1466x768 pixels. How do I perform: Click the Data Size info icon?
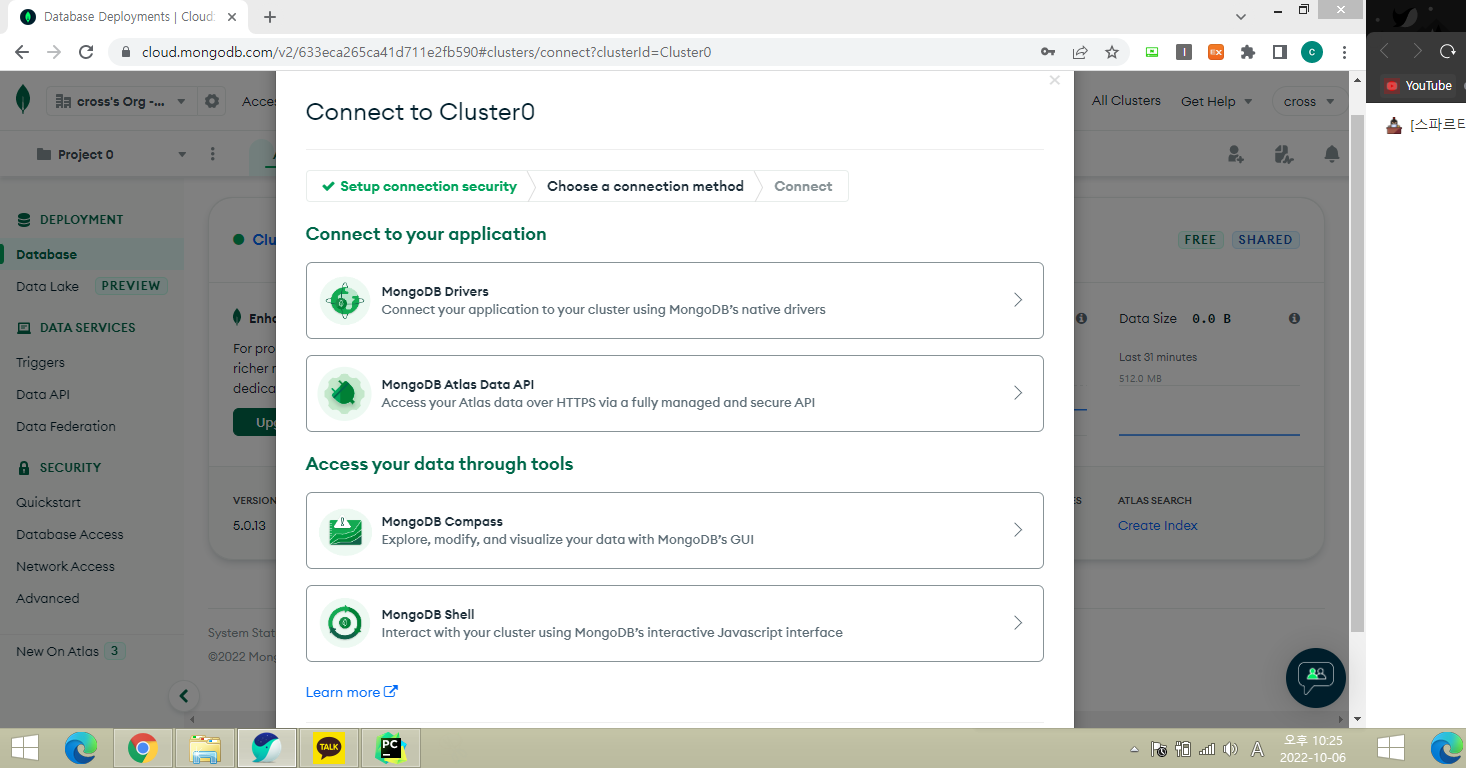(x=1294, y=318)
